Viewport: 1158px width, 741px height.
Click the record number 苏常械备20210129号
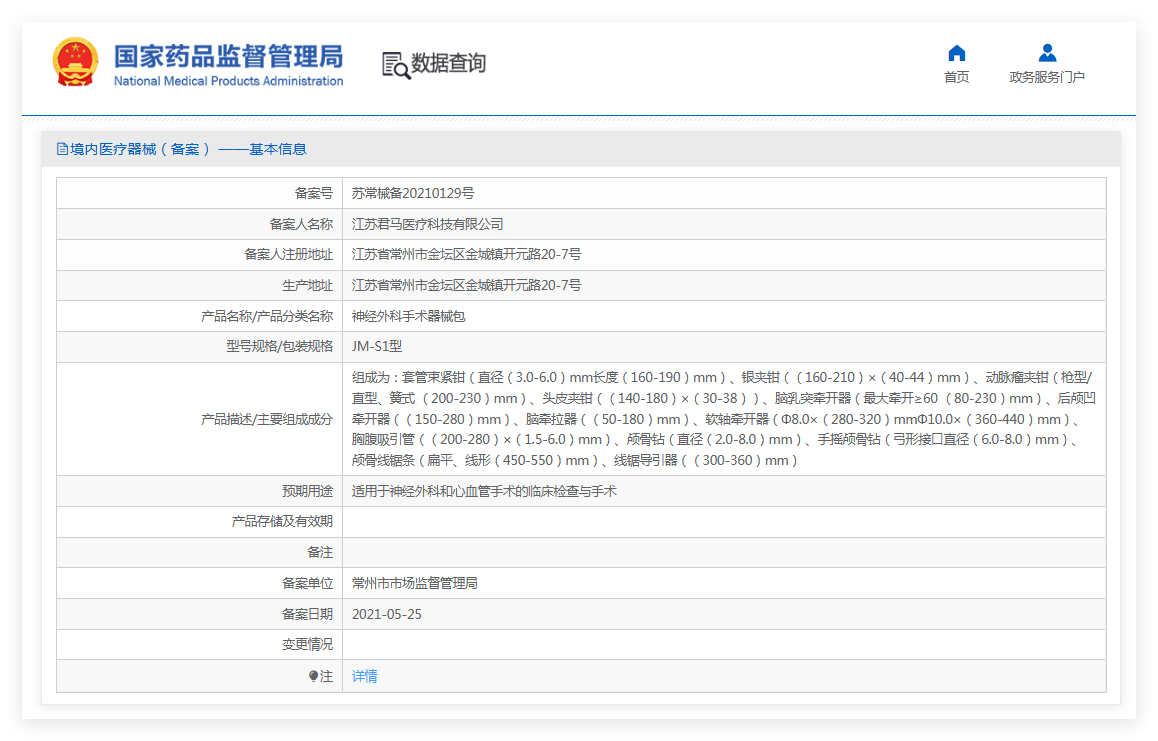coord(413,193)
